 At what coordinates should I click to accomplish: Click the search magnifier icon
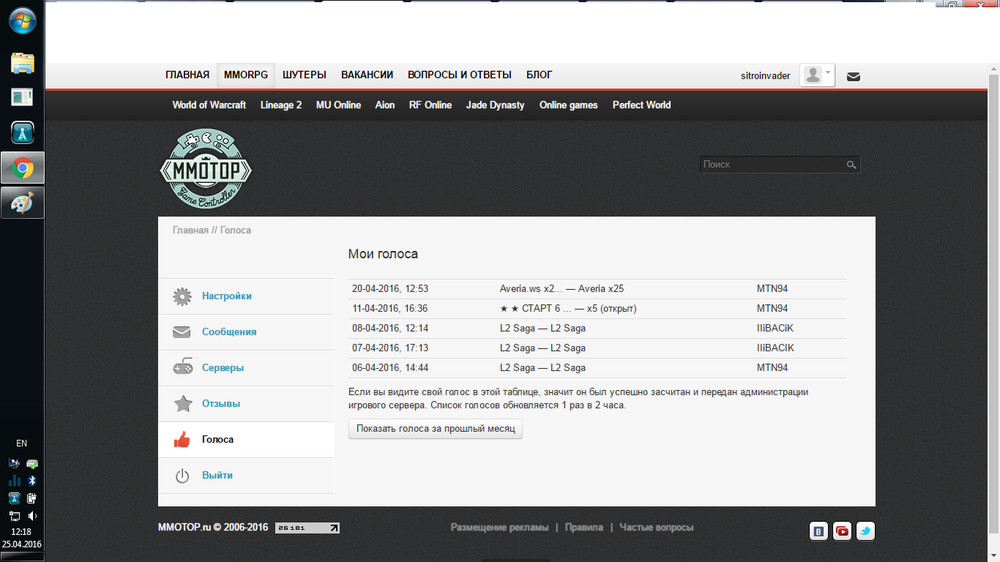(851, 165)
